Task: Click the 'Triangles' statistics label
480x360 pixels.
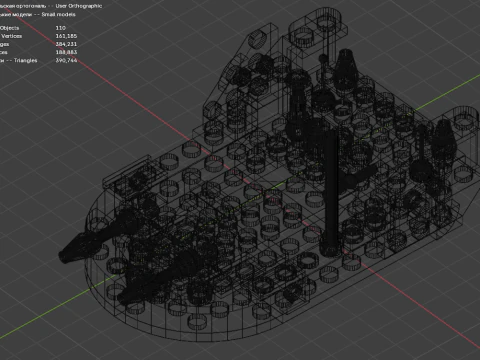Action: pyautogui.click(x=26, y=60)
